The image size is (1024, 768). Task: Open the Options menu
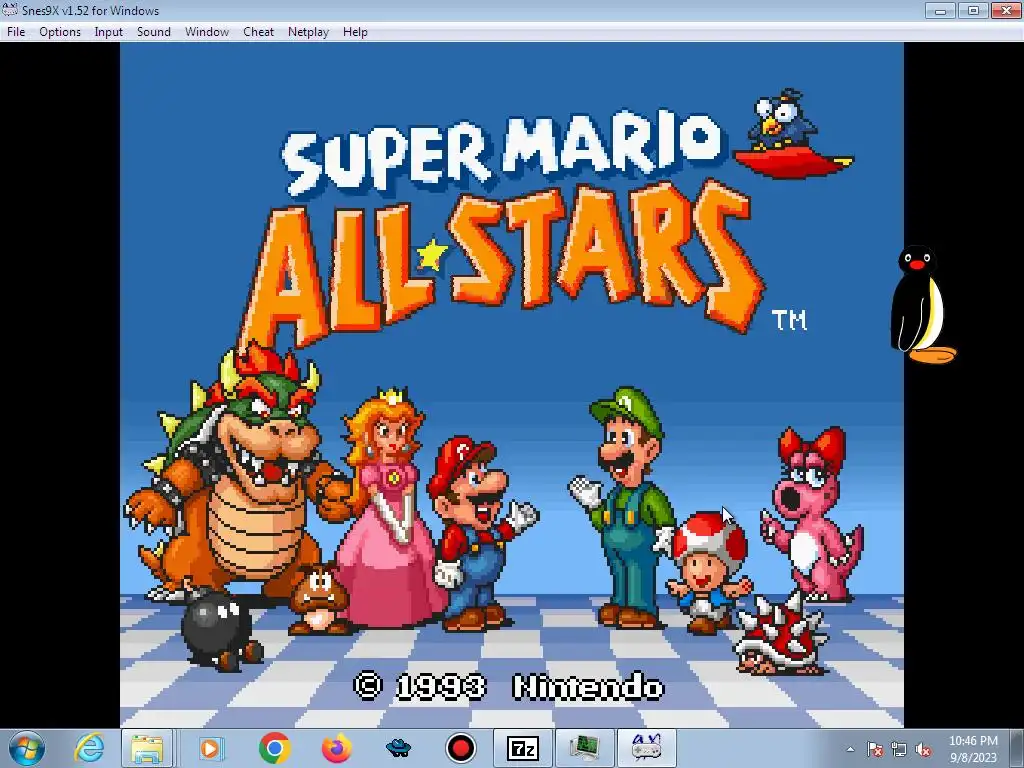(x=60, y=32)
